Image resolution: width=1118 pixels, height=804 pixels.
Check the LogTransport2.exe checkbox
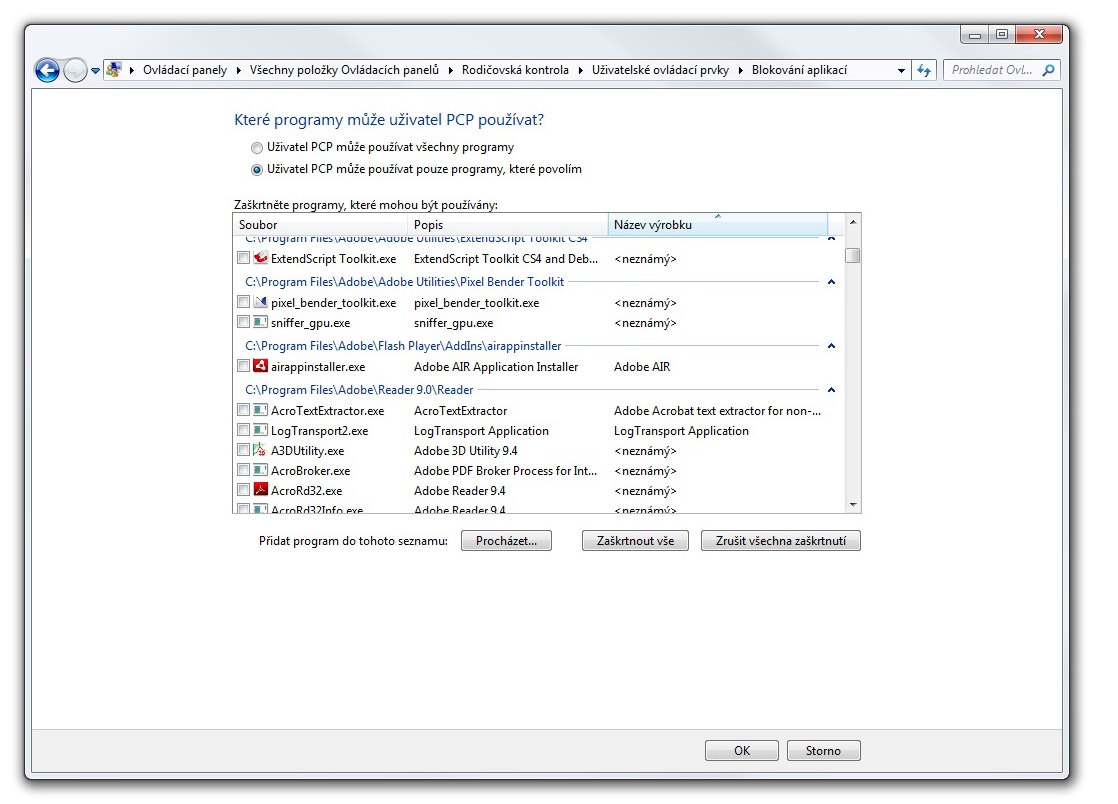tap(243, 431)
